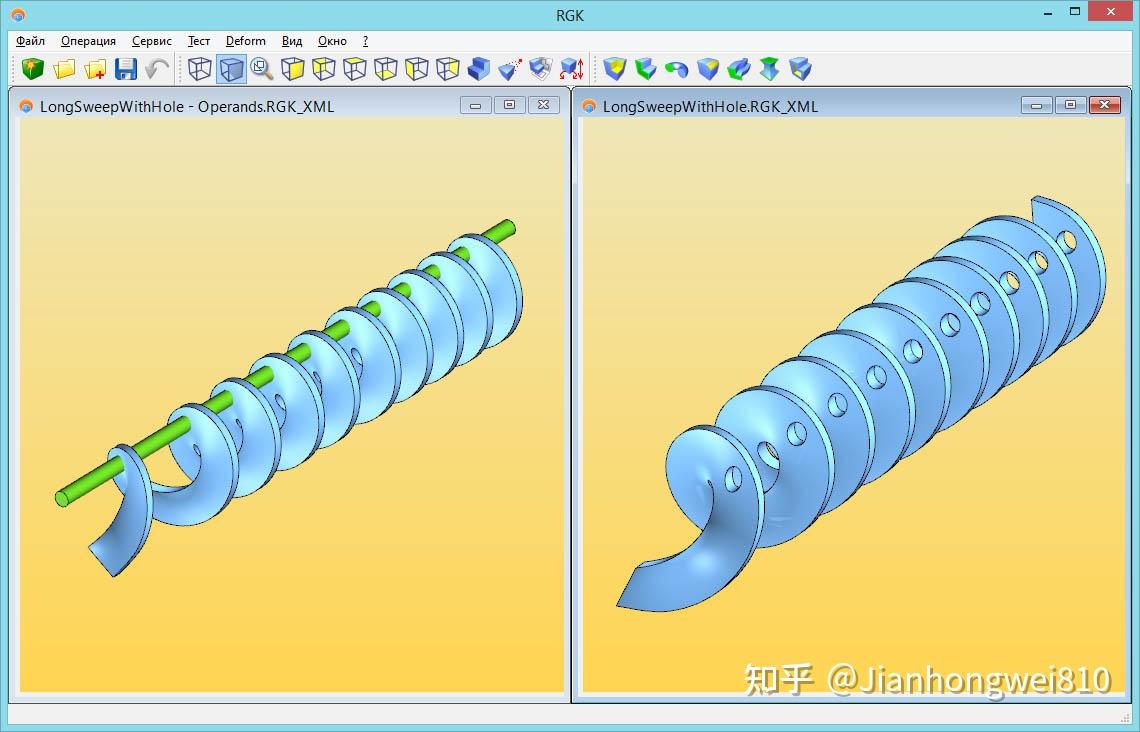This screenshot has width=1140, height=732.
Task: Undo the last operation with the arrow icon
Action: [x=156, y=68]
